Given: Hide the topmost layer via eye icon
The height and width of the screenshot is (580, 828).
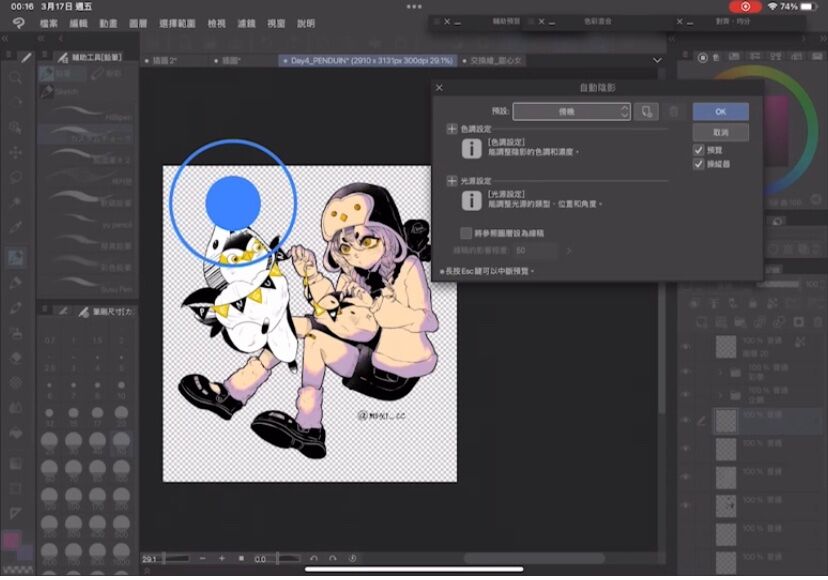Looking at the screenshot, I should [686, 347].
